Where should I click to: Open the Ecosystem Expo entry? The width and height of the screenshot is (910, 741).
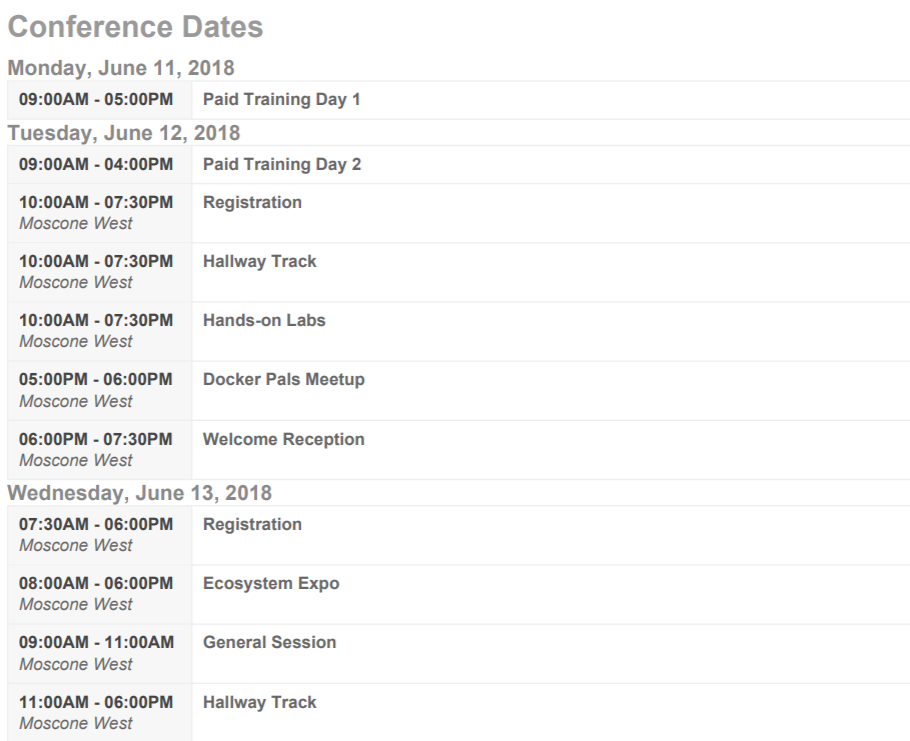click(x=270, y=584)
